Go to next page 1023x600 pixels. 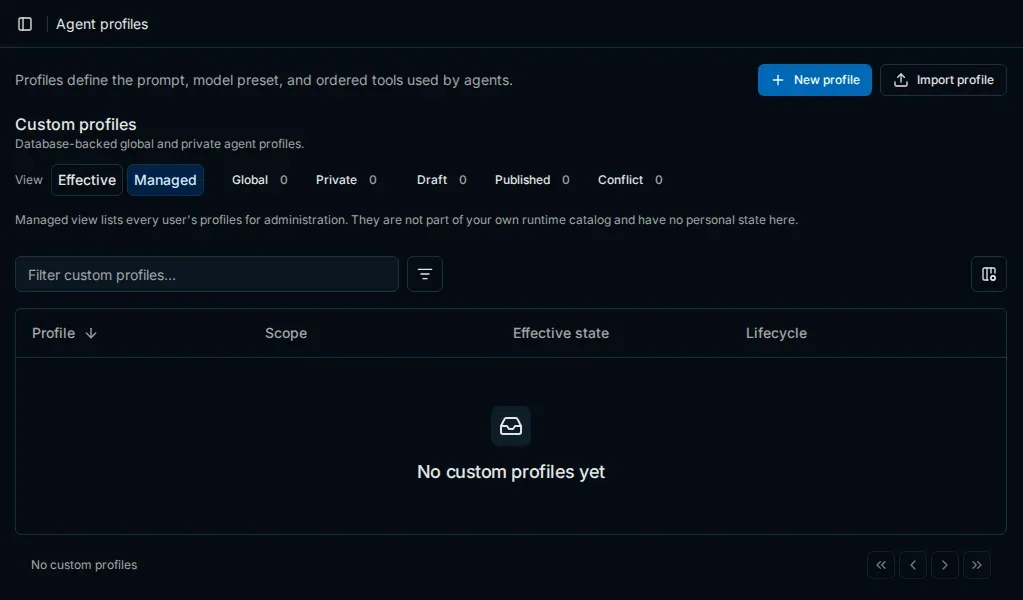pos(945,565)
